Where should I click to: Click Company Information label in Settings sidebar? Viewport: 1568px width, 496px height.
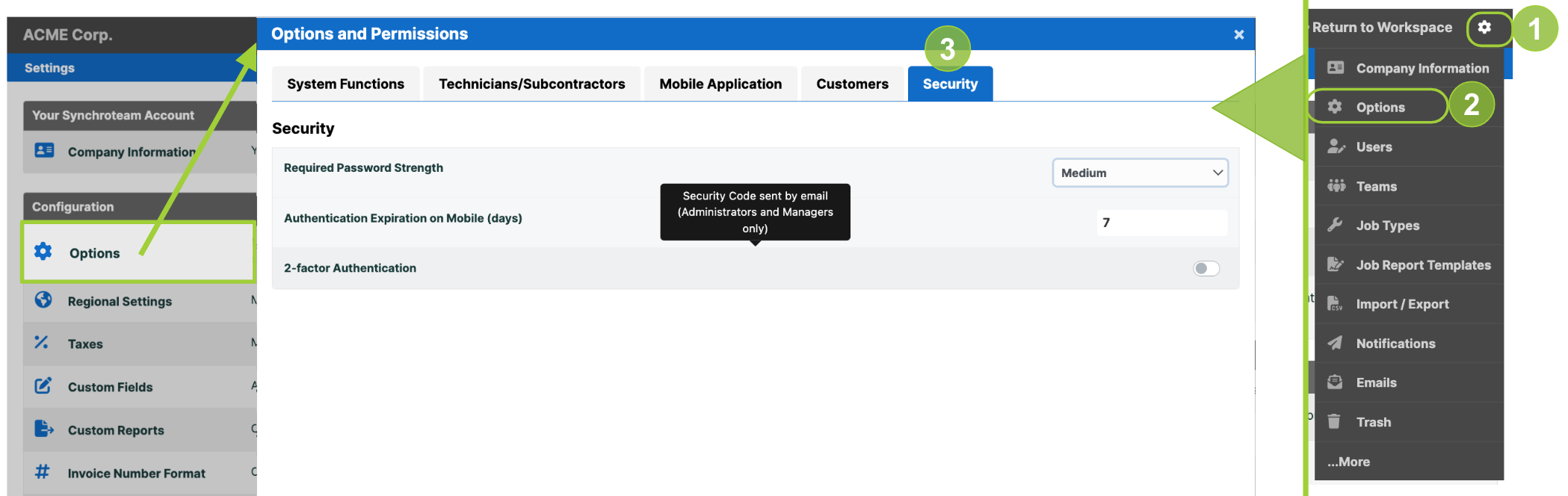[132, 152]
